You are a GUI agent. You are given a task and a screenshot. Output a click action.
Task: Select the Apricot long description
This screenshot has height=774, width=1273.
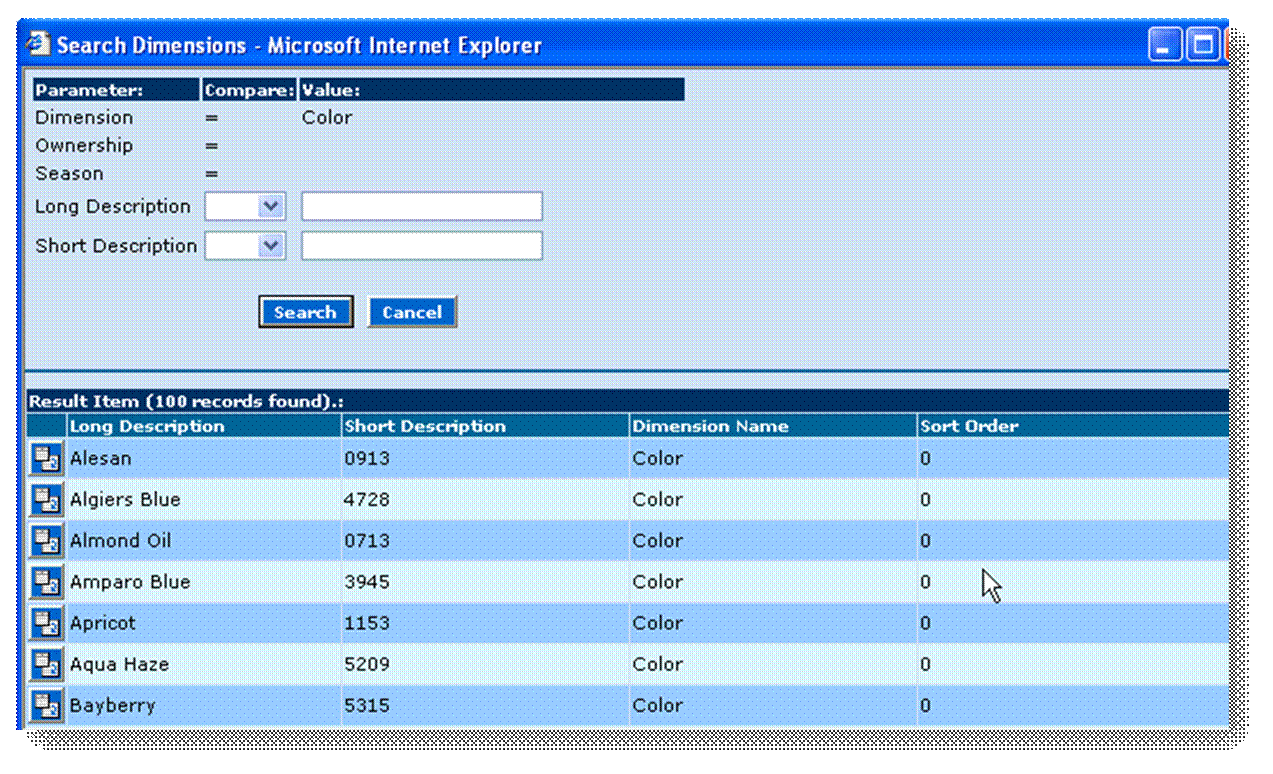(x=102, y=623)
